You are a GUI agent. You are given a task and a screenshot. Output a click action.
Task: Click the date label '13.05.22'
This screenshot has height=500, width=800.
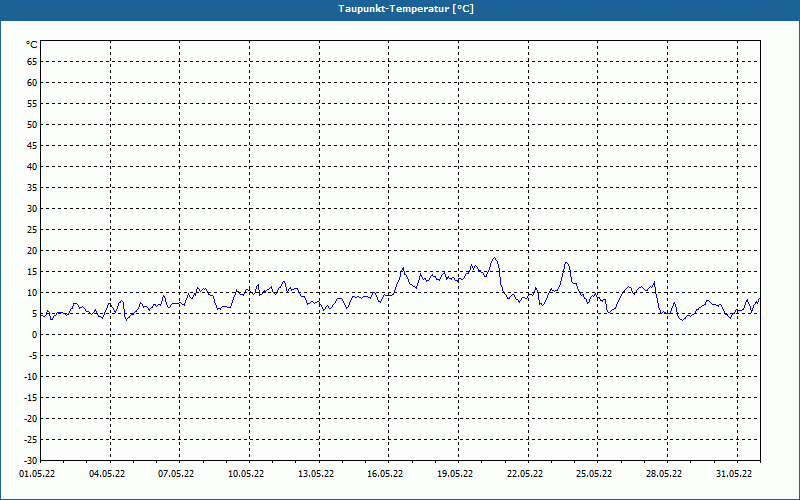[x=316, y=474]
